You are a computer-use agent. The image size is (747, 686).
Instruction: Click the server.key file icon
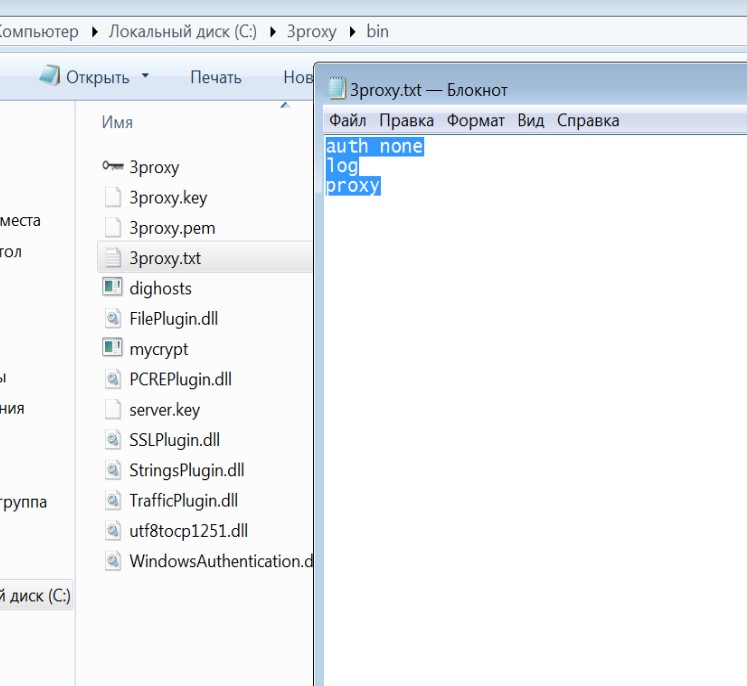[x=113, y=409]
